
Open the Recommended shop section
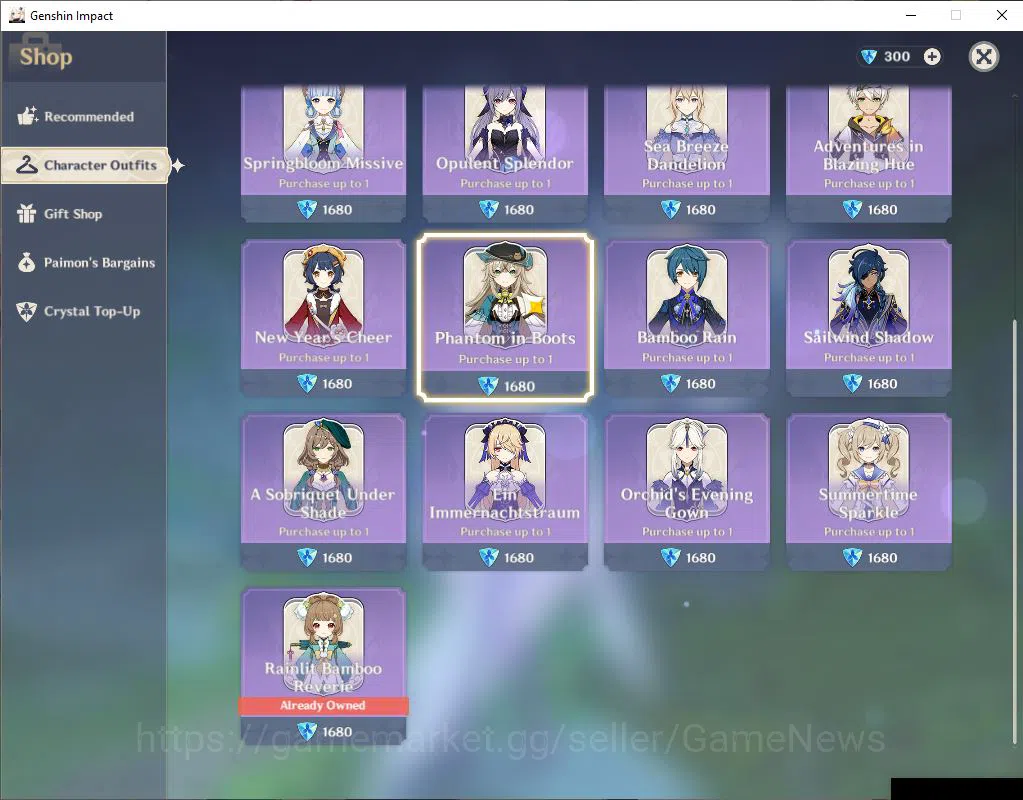coord(84,117)
